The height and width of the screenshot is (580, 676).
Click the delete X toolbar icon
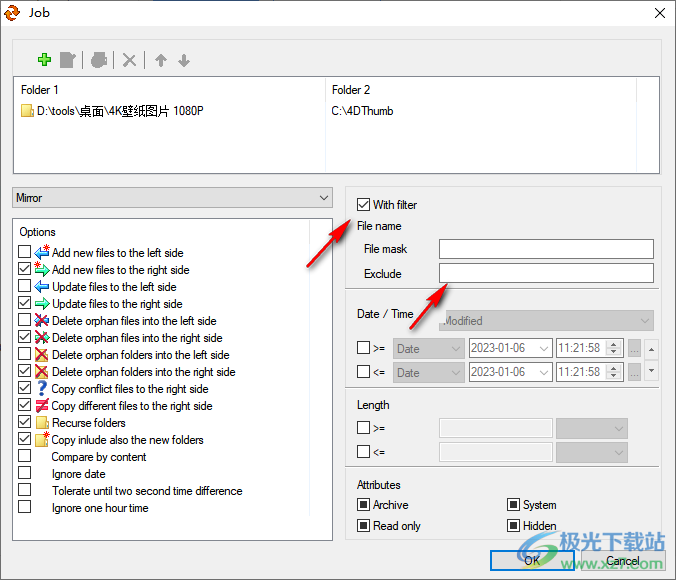click(129, 60)
